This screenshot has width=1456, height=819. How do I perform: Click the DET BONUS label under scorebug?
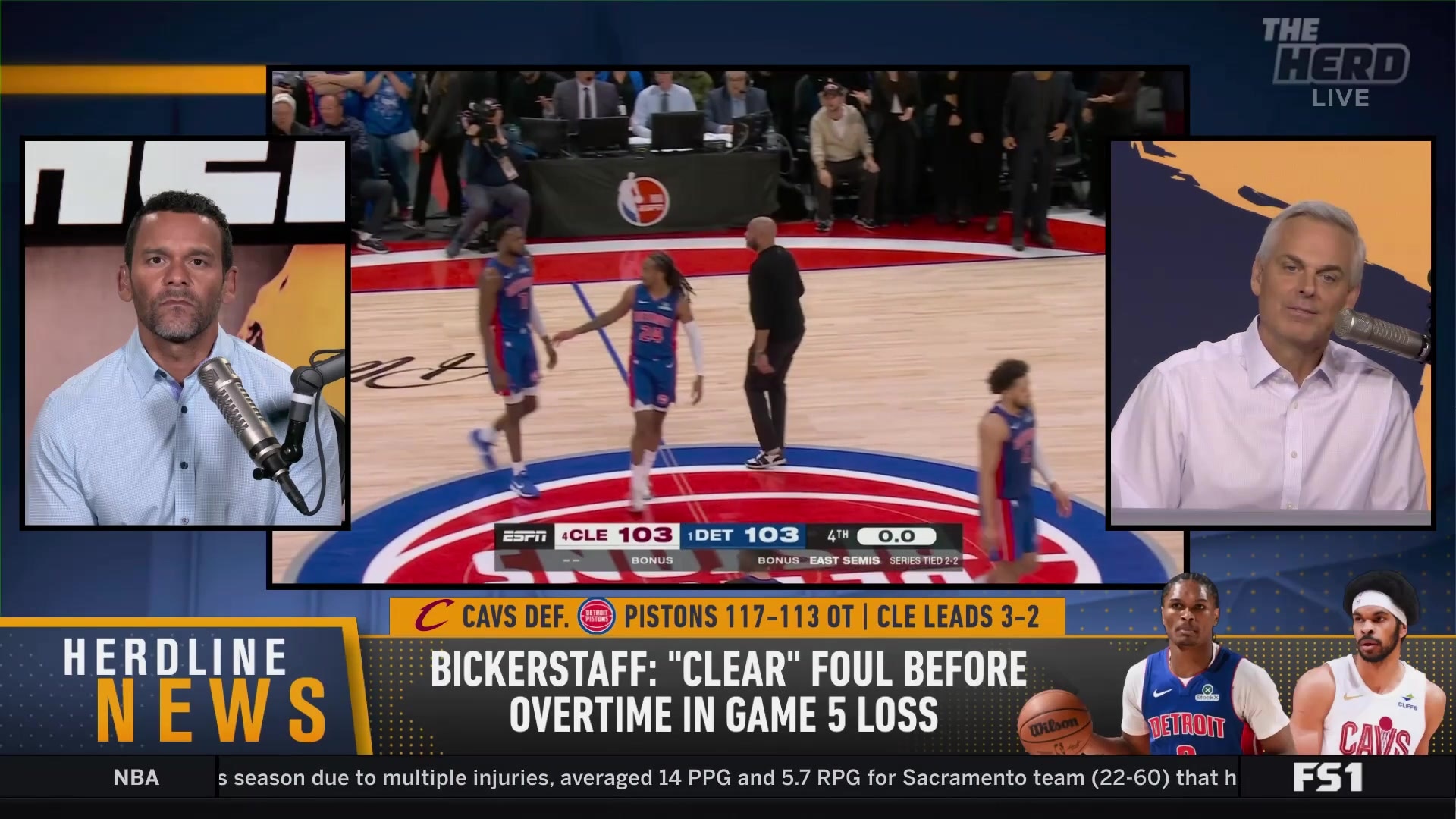click(x=778, y=560)
